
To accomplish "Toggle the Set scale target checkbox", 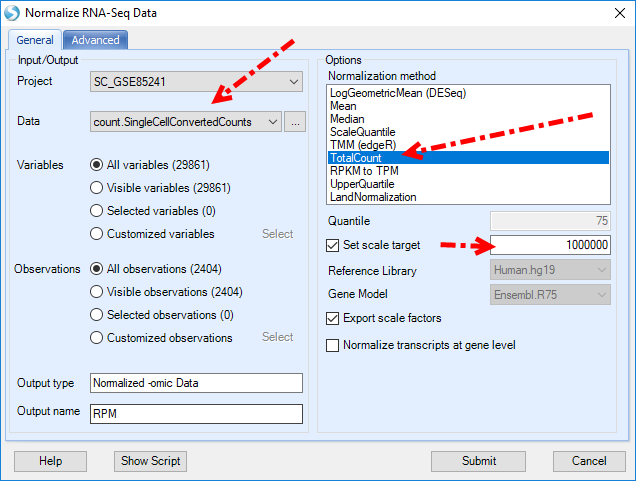I will pyautogui.click(x=333, y=245).
